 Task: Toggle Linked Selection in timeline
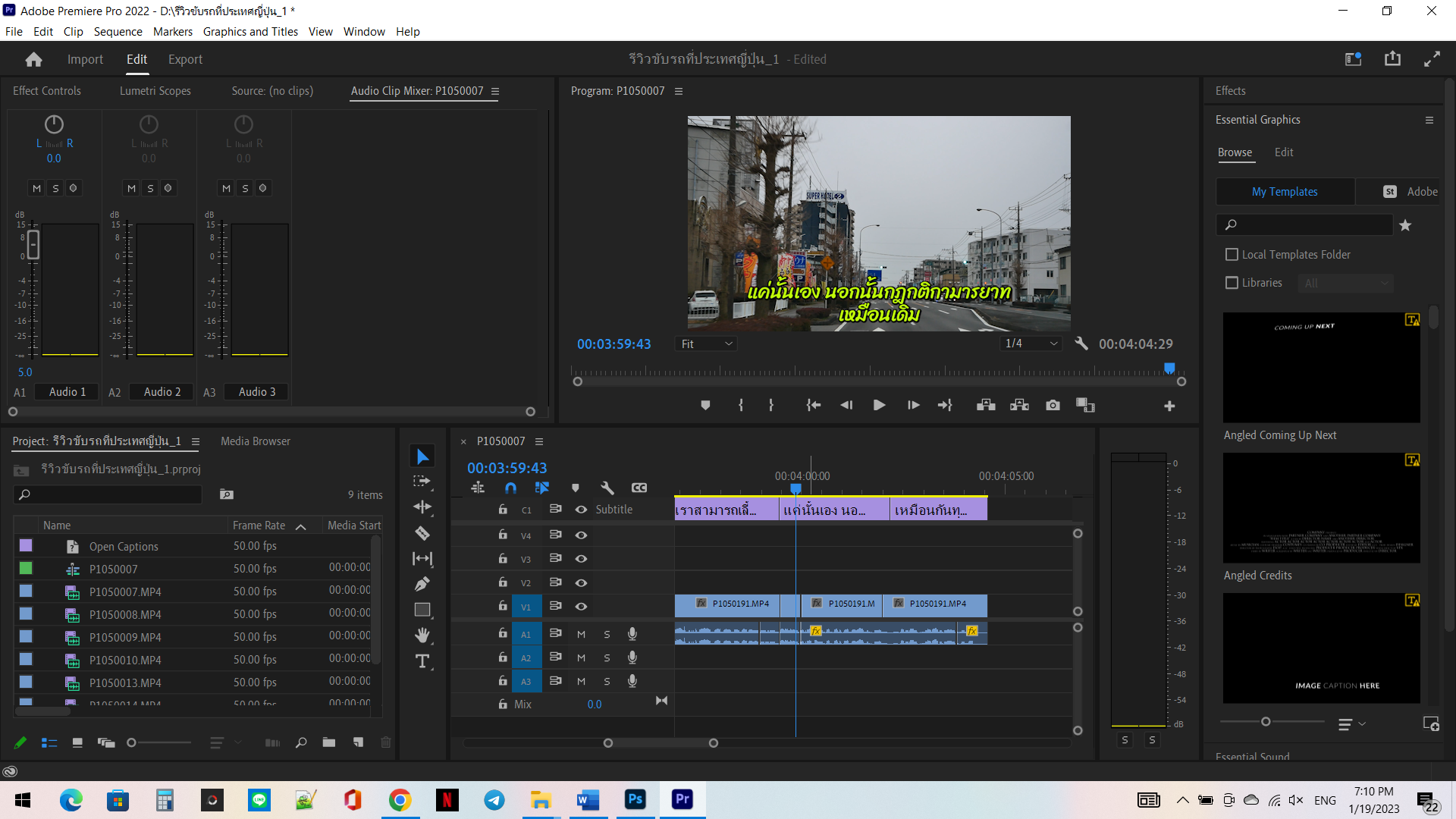pyautogui.click(x=542, y=488)
